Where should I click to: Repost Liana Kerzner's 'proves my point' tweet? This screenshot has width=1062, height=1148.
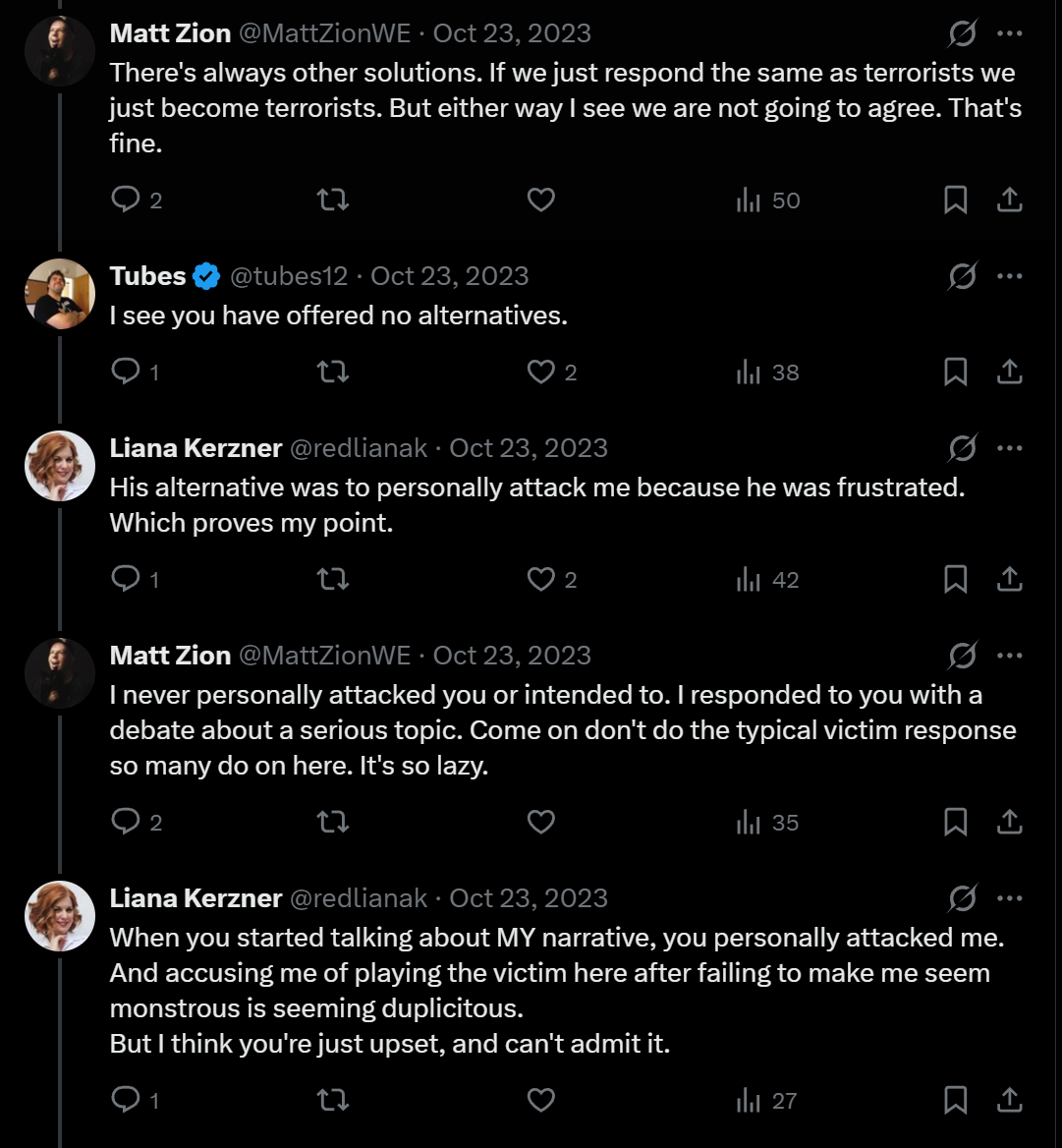pos(333,579)
